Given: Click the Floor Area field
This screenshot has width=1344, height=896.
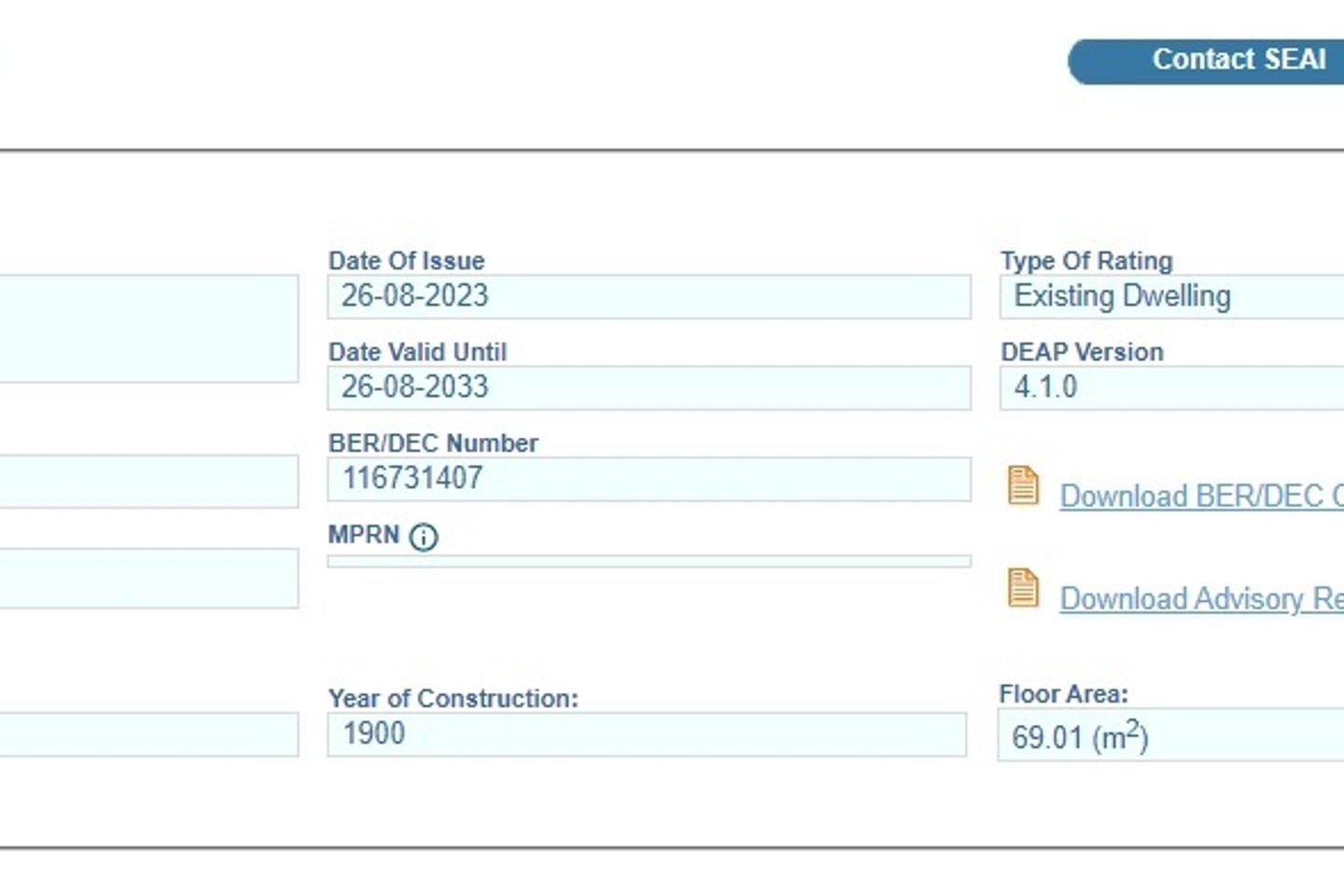Looking at the screenshot, I should 1170,736.
